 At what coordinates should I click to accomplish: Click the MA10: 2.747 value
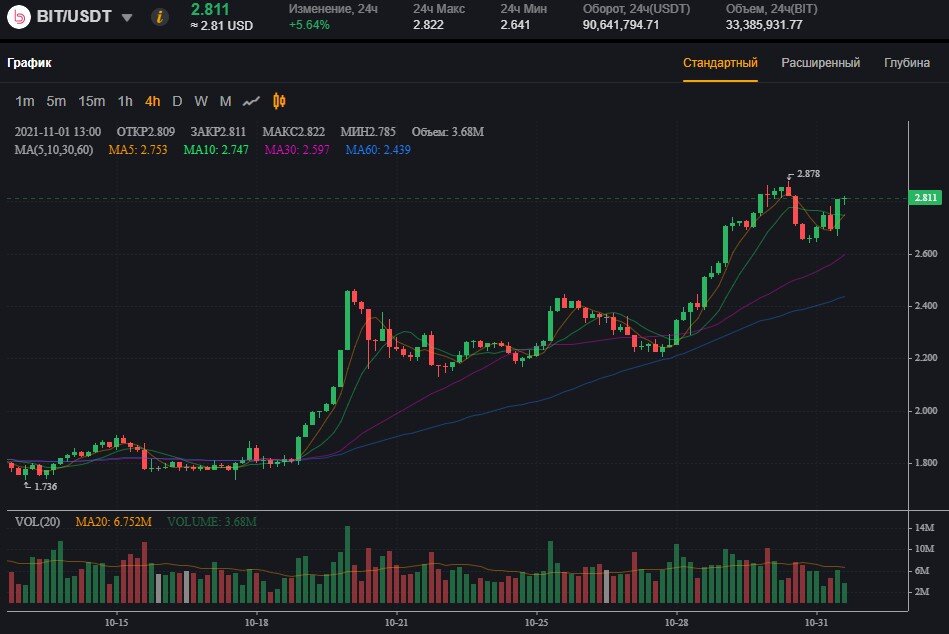(x=216, y=149)
